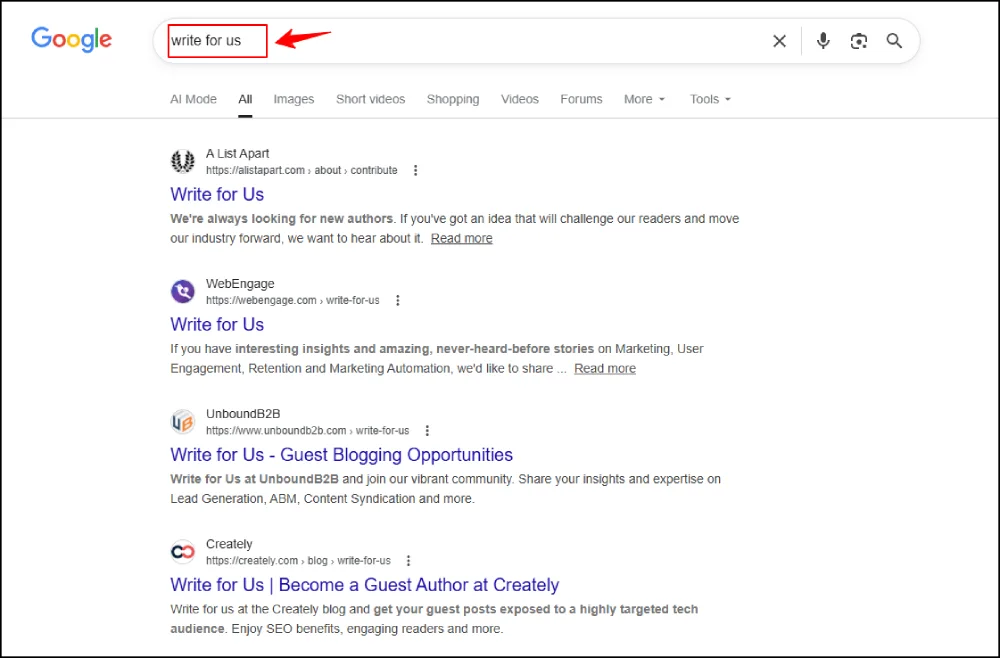This screenshot has height=658, width=1000.
Task: Open A List Apart's Write for Us link
Action: (x=217, y=194)
